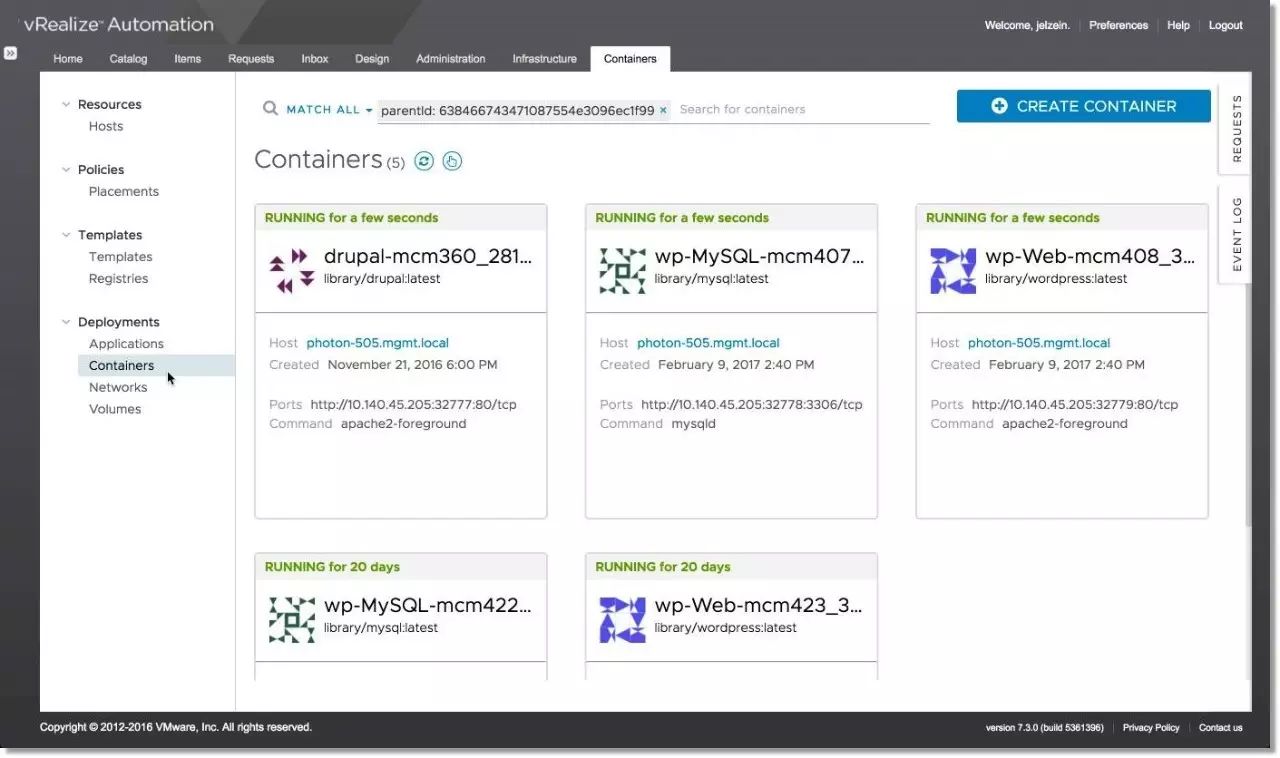Open the Items tab
Image resolution: width=1280 pixels, height=758 pixels.
188,59
